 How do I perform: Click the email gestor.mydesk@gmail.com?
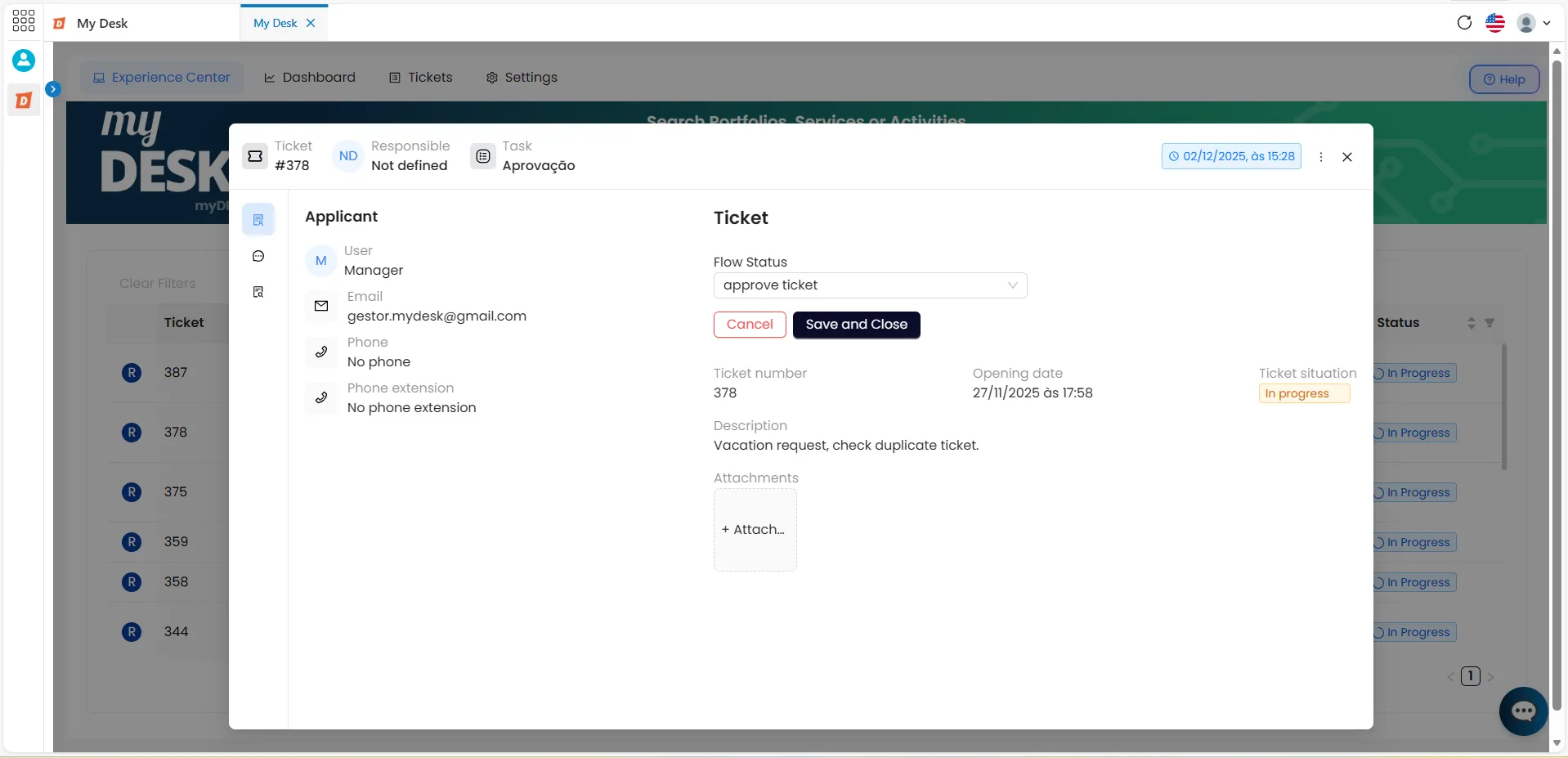(437, 316)
